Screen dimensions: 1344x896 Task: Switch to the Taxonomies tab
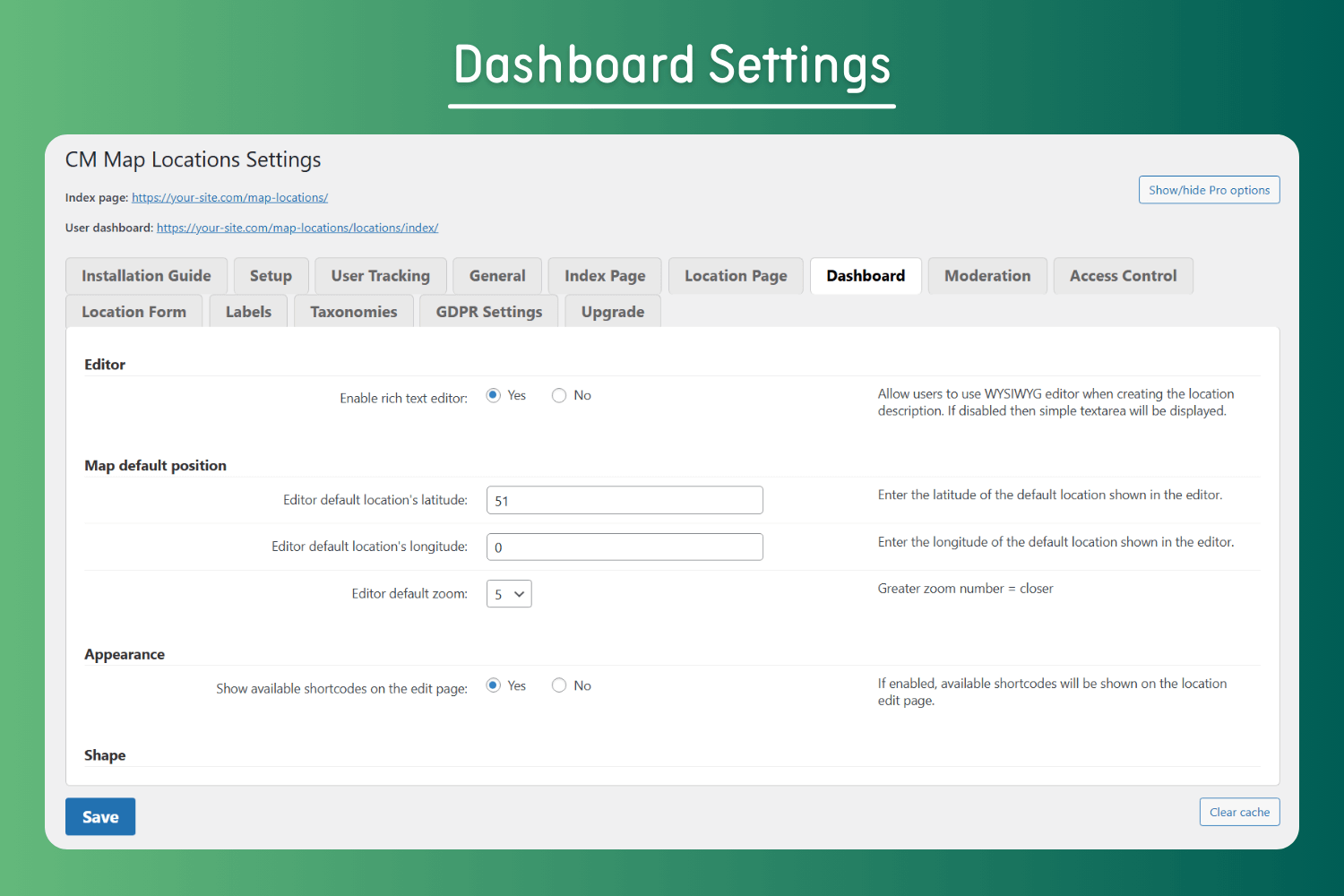tap(354, 312)
